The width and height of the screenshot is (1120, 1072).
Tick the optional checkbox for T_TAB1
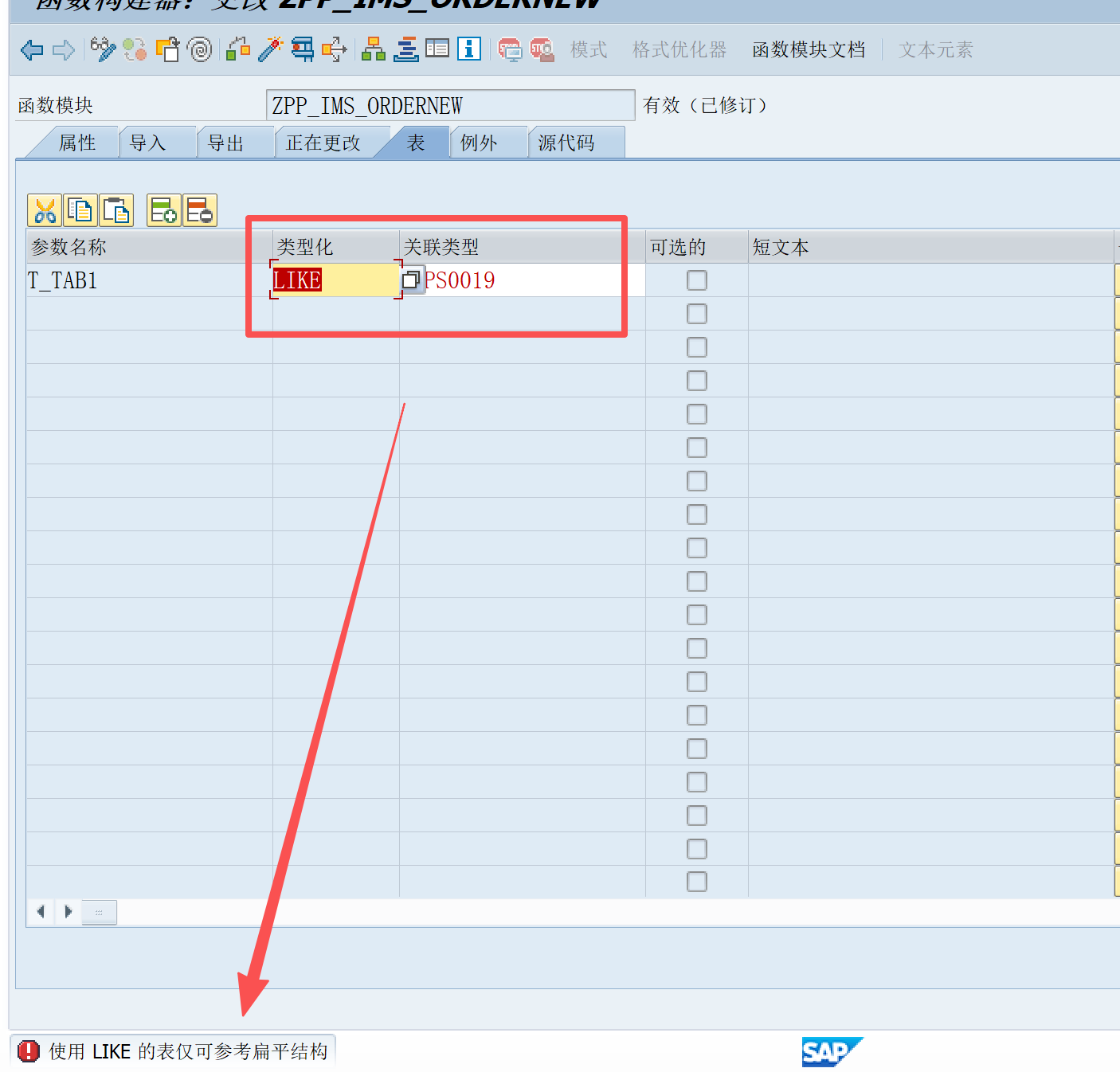[x=697, y=280]
